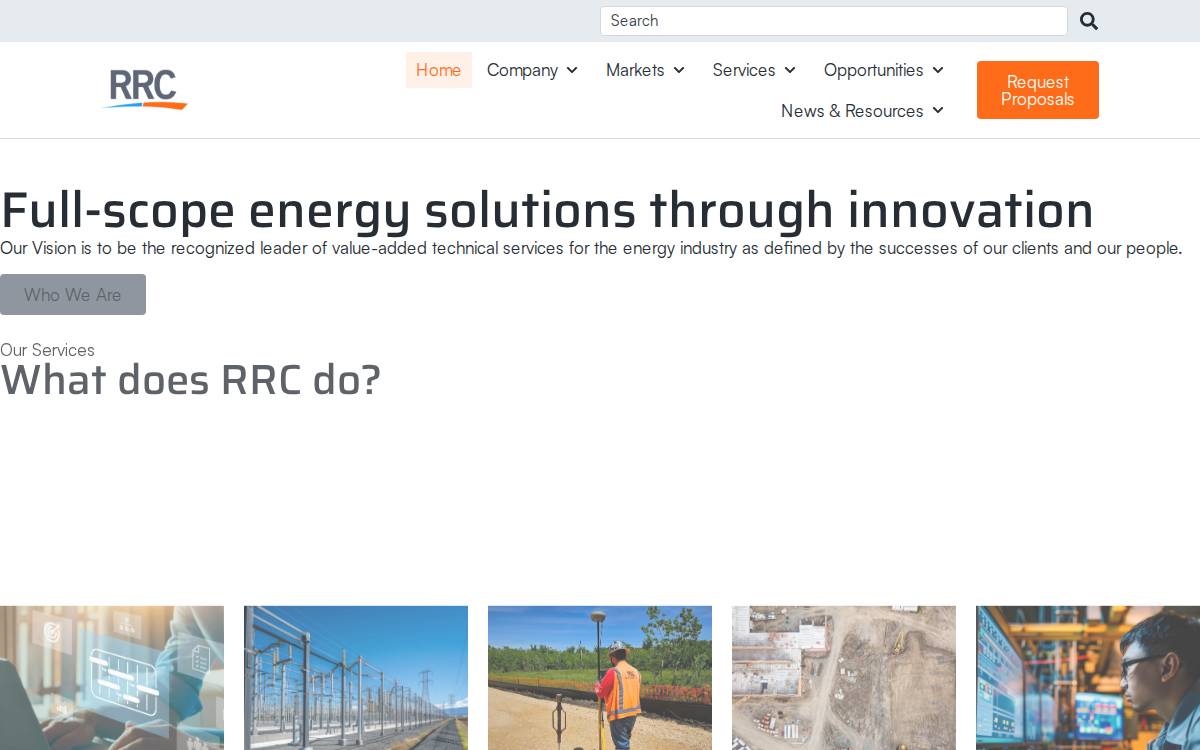Open the electrical substation service image
Screen dimensions: 1200x750
point(356,678)
